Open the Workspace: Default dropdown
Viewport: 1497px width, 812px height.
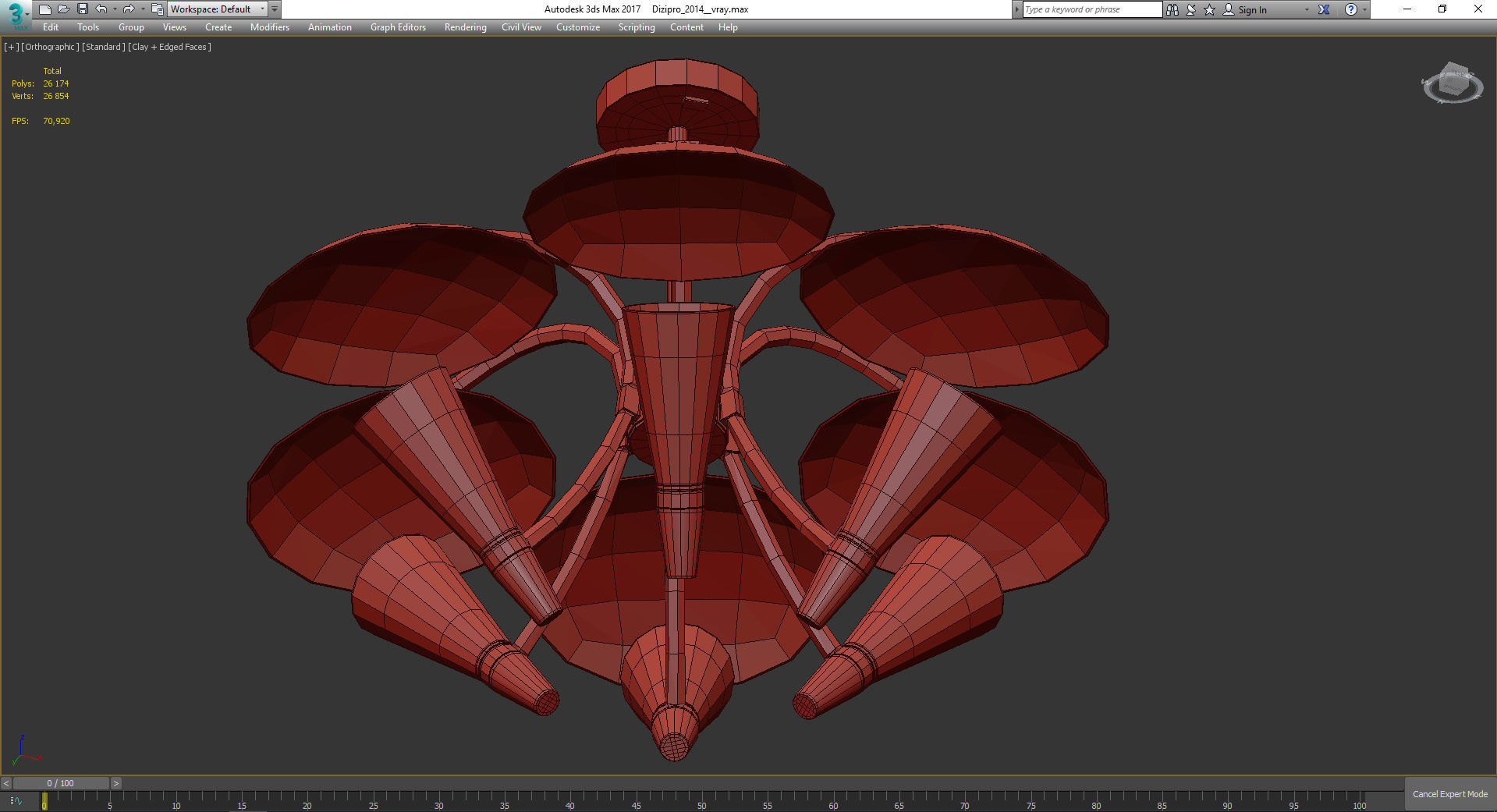click(x=218, y=9)
